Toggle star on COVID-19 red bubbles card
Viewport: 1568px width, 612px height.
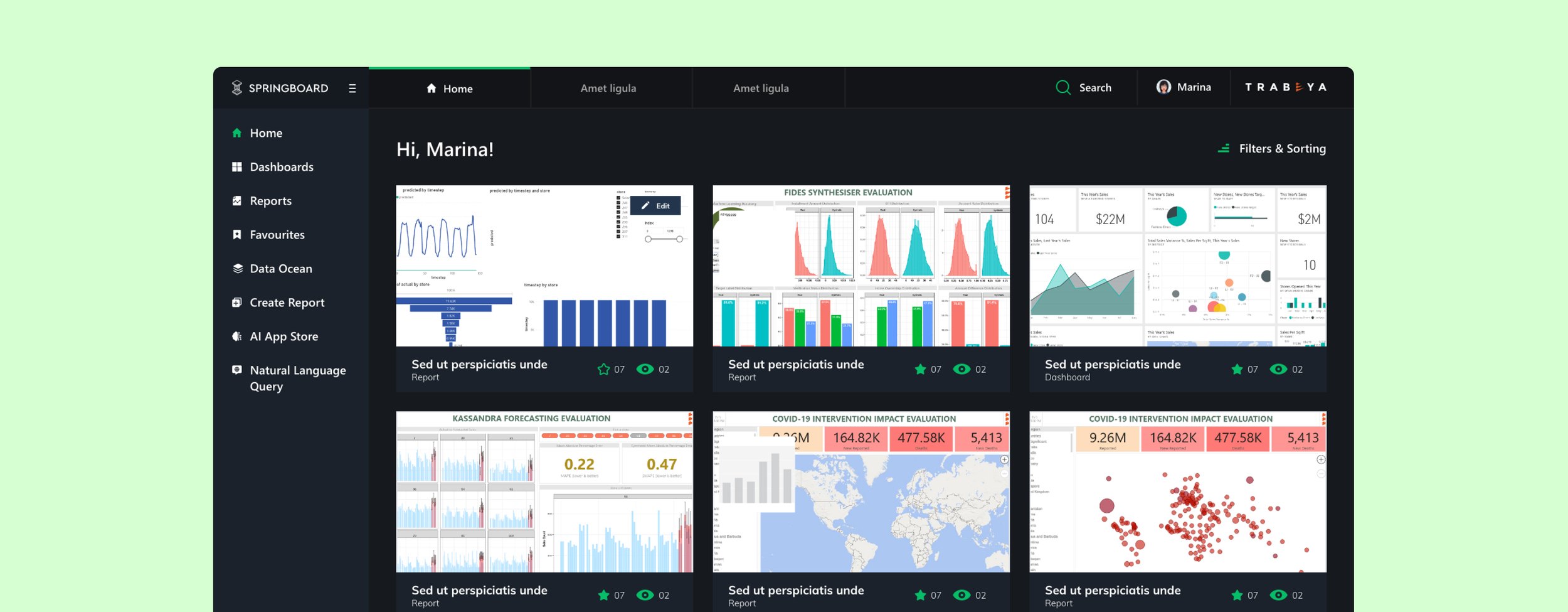click(x=1237, y=595)
